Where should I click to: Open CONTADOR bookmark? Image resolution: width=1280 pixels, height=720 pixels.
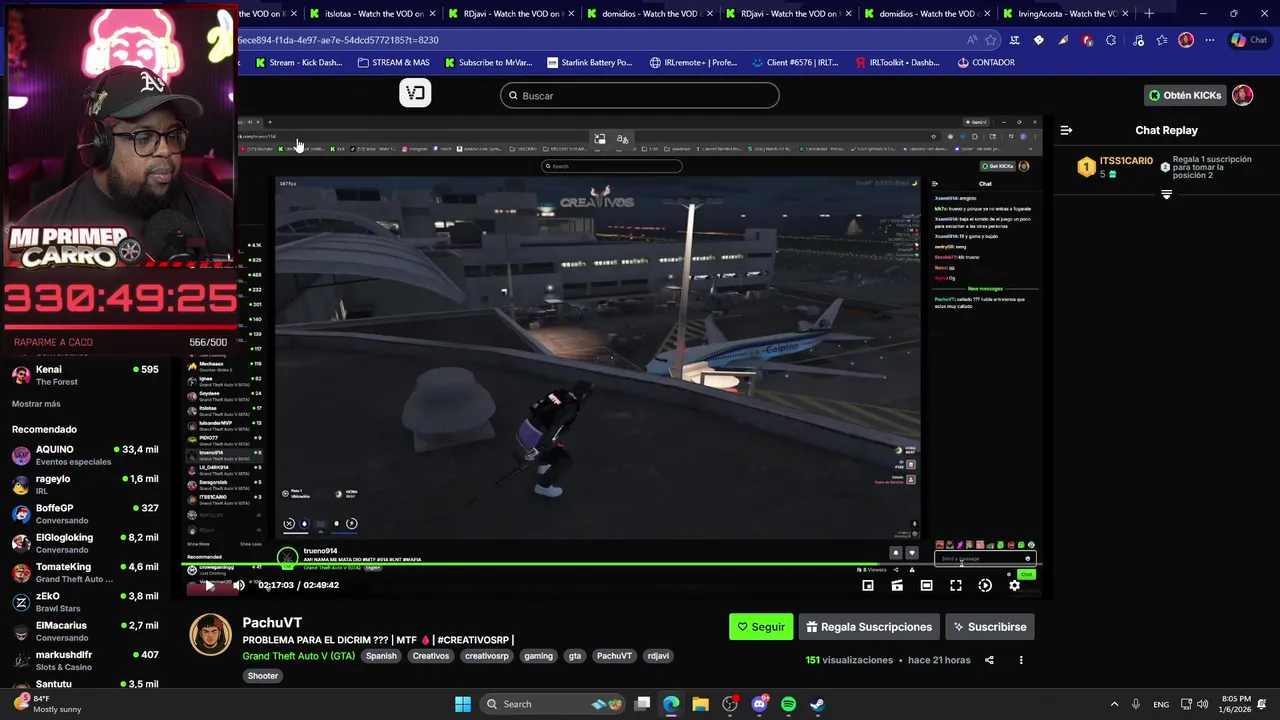point(986,62)
